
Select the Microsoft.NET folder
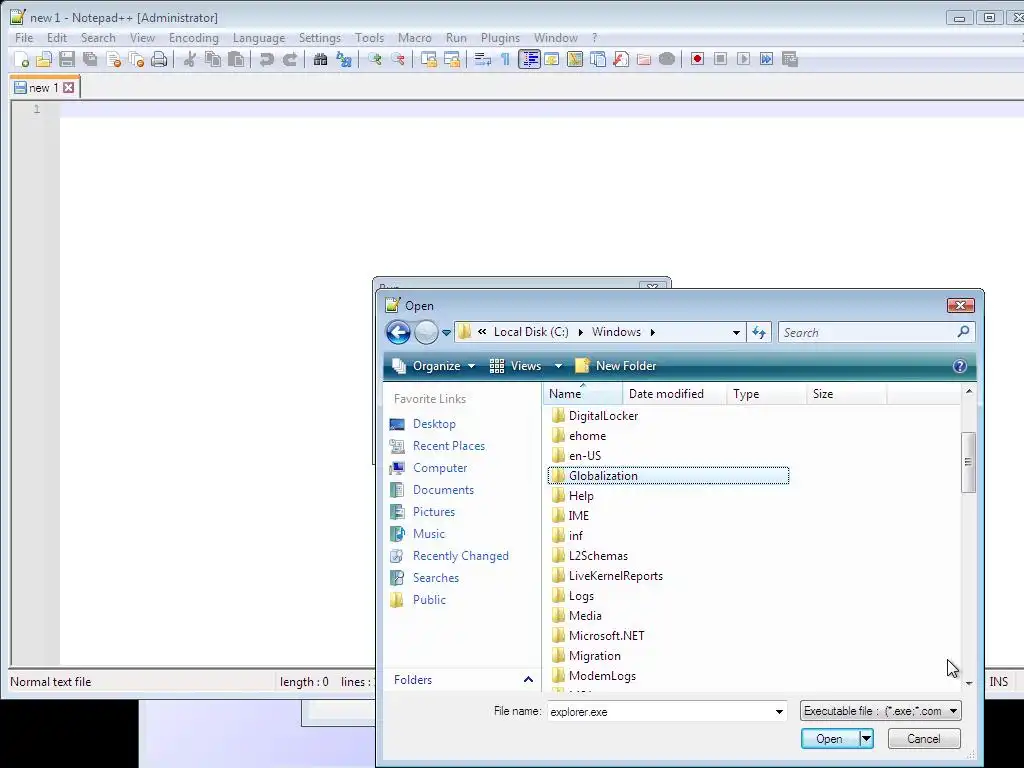[x=606, y=636]
